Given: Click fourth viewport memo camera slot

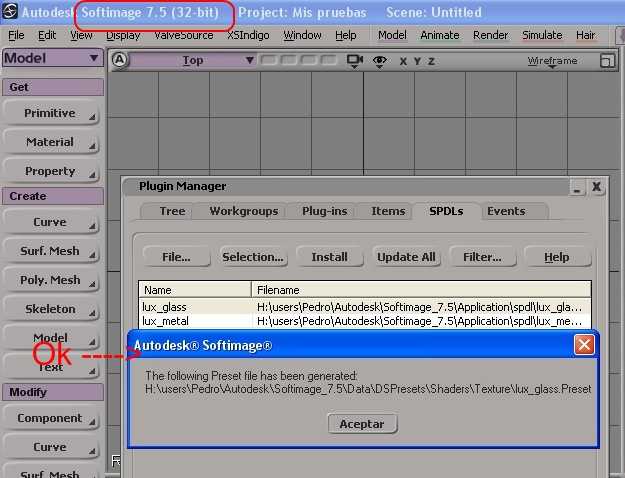Looking at the screenshot, I should click(x=328, y=60).
